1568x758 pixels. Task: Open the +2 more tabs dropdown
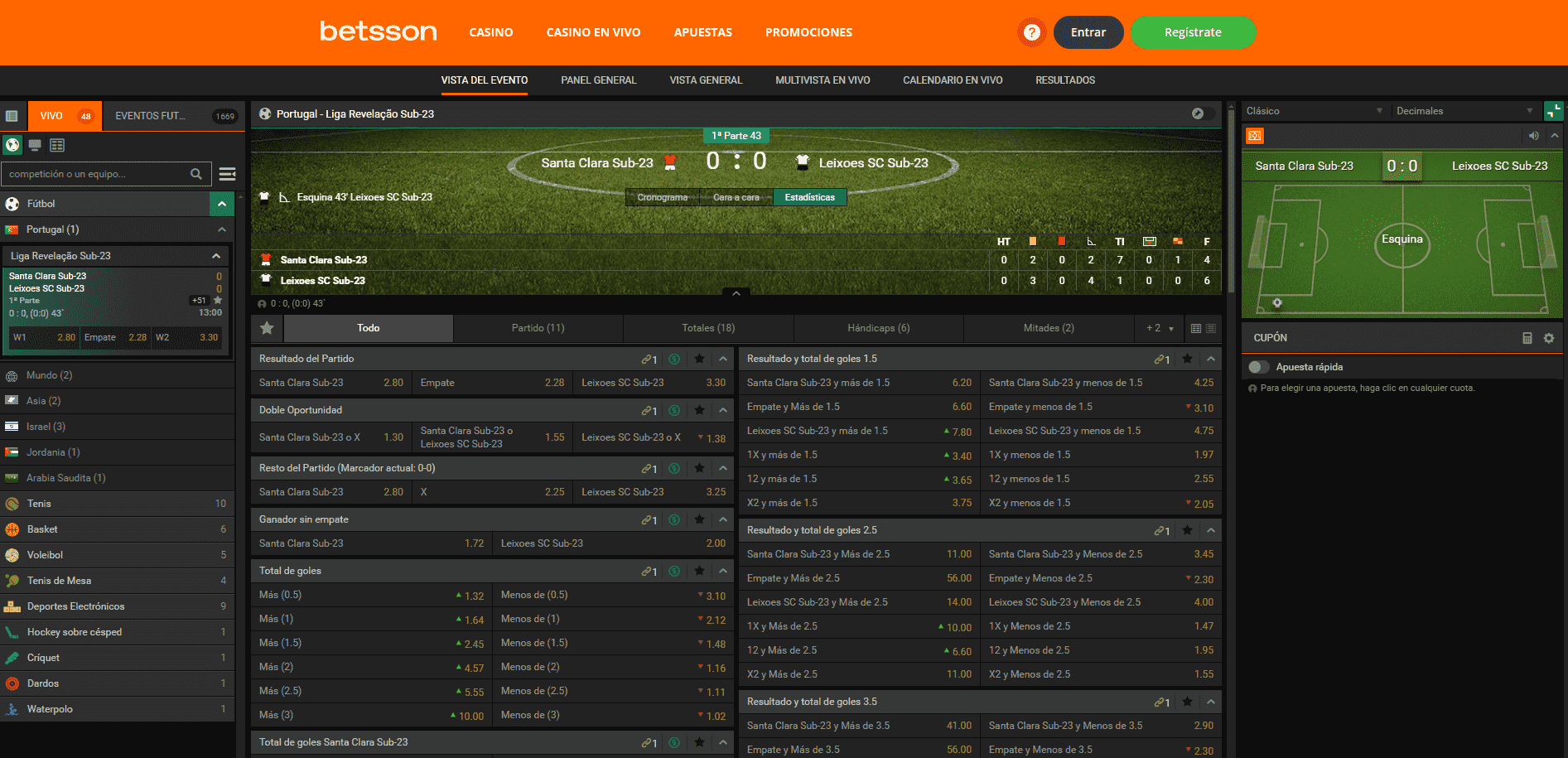click(x=1160, y=328)
